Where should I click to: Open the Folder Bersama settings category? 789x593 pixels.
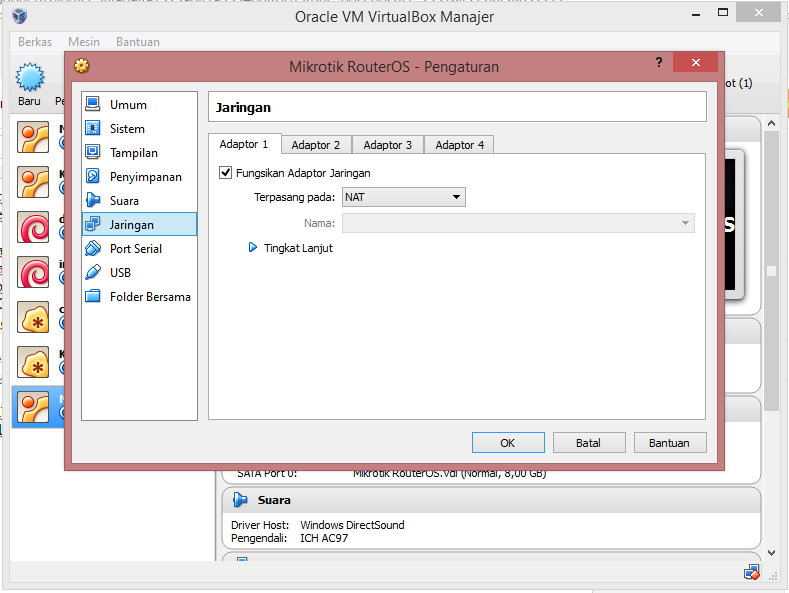139,296
